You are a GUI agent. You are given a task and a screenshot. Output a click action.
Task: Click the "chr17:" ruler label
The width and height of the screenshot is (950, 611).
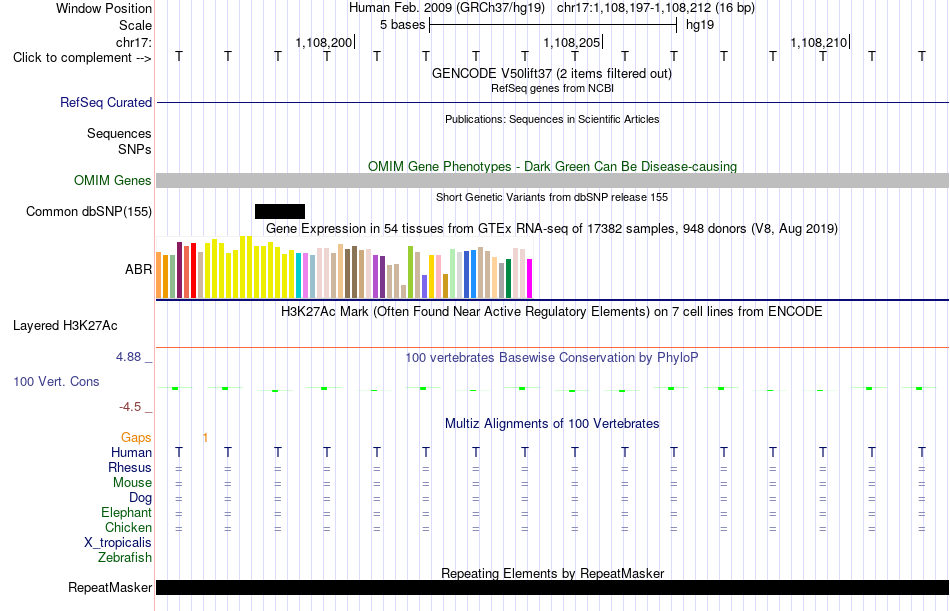click(x=134, y=42)
